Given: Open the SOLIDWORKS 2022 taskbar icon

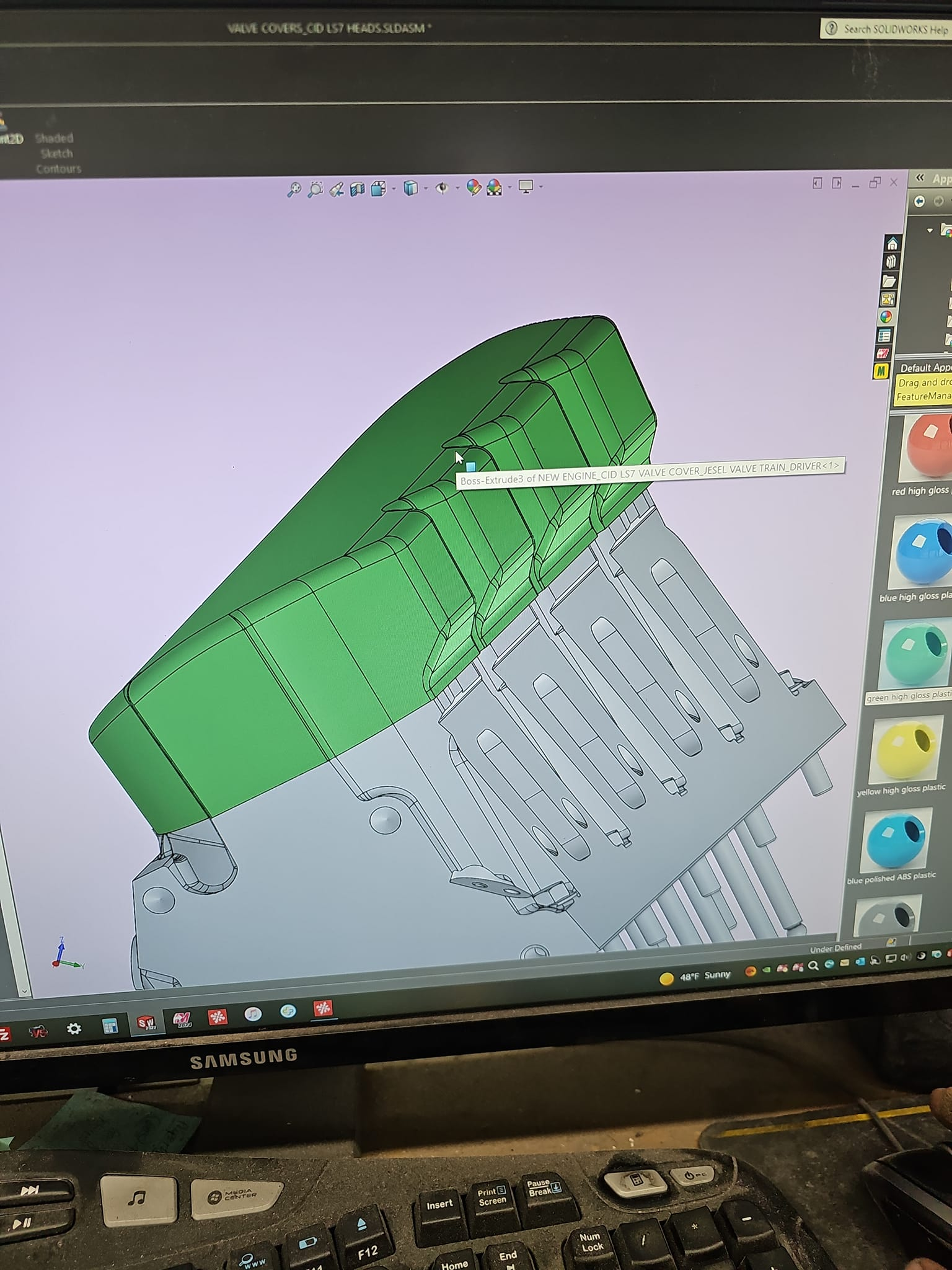Looking at the screenshot, I should click(146, 1023).
